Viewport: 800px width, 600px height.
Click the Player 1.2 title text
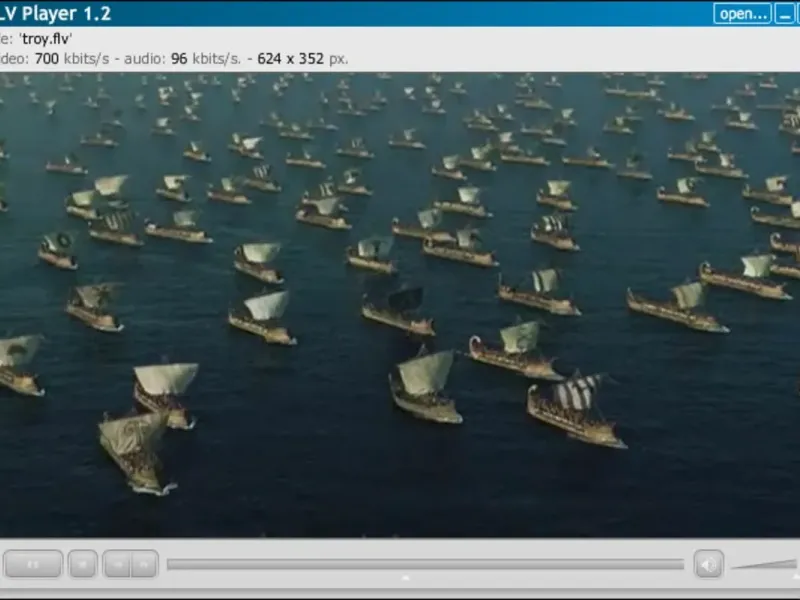(x=66, y=14)
